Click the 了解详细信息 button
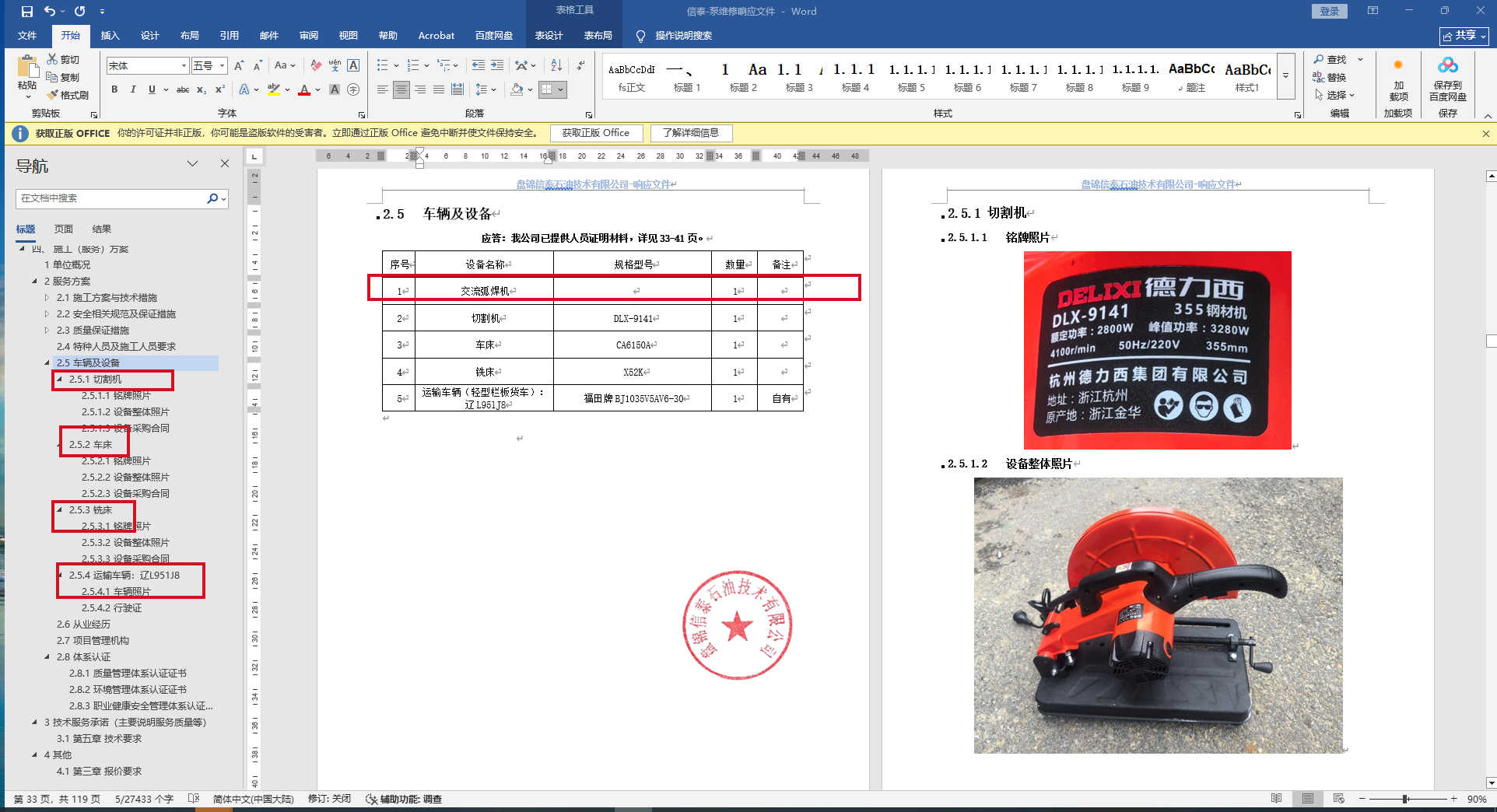The image size is (1497, 812). 691,133
